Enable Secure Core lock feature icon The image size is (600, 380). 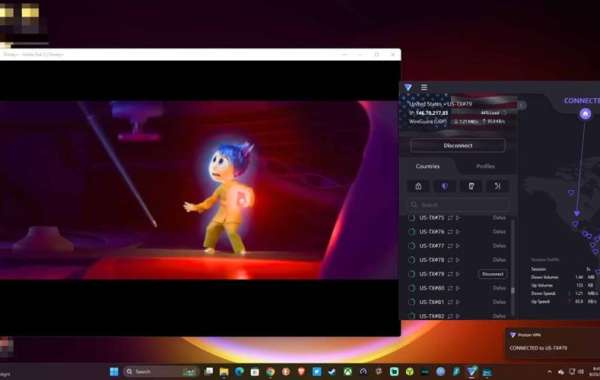[418, 186]
